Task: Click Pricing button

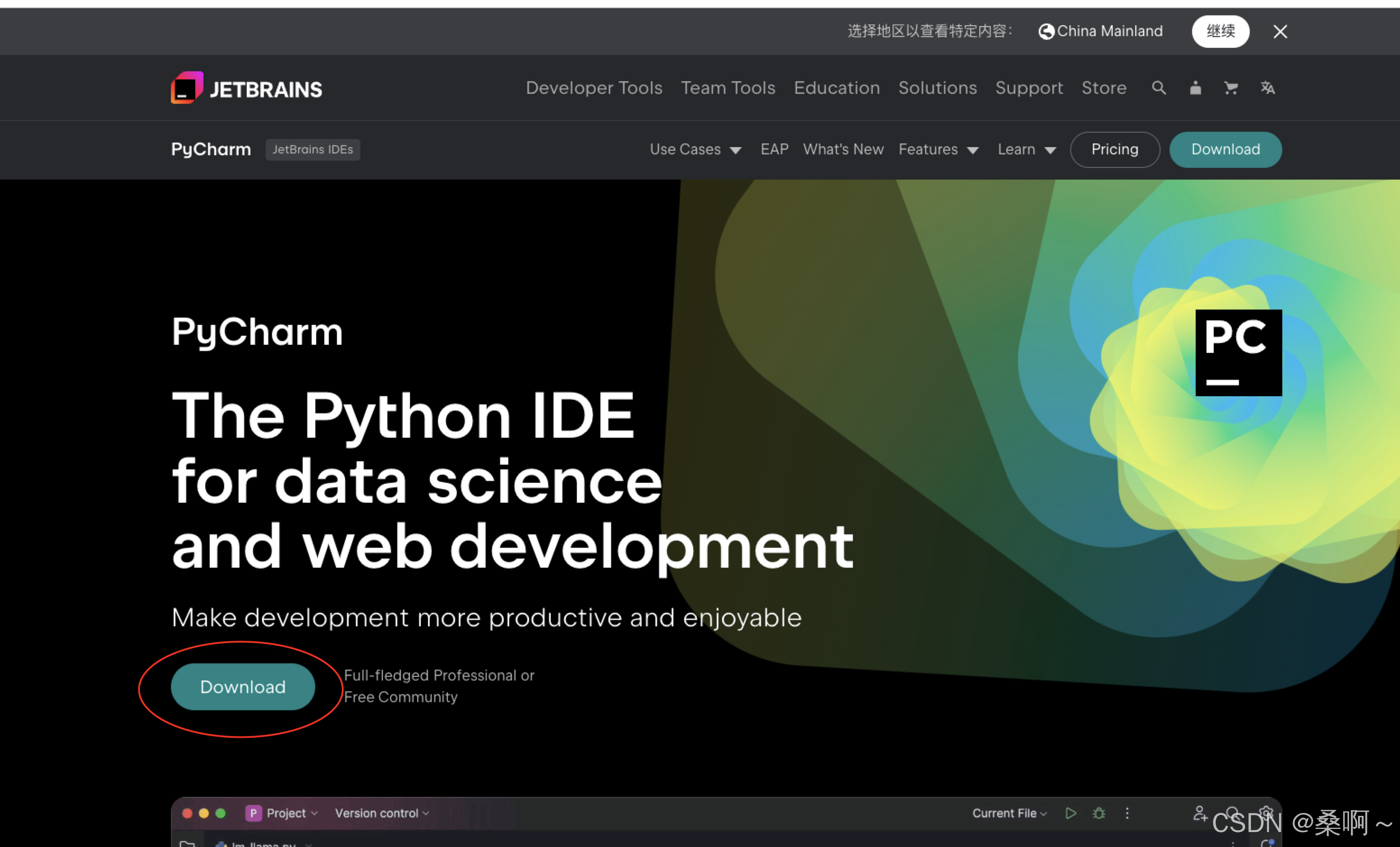Action: (1115, 149)
